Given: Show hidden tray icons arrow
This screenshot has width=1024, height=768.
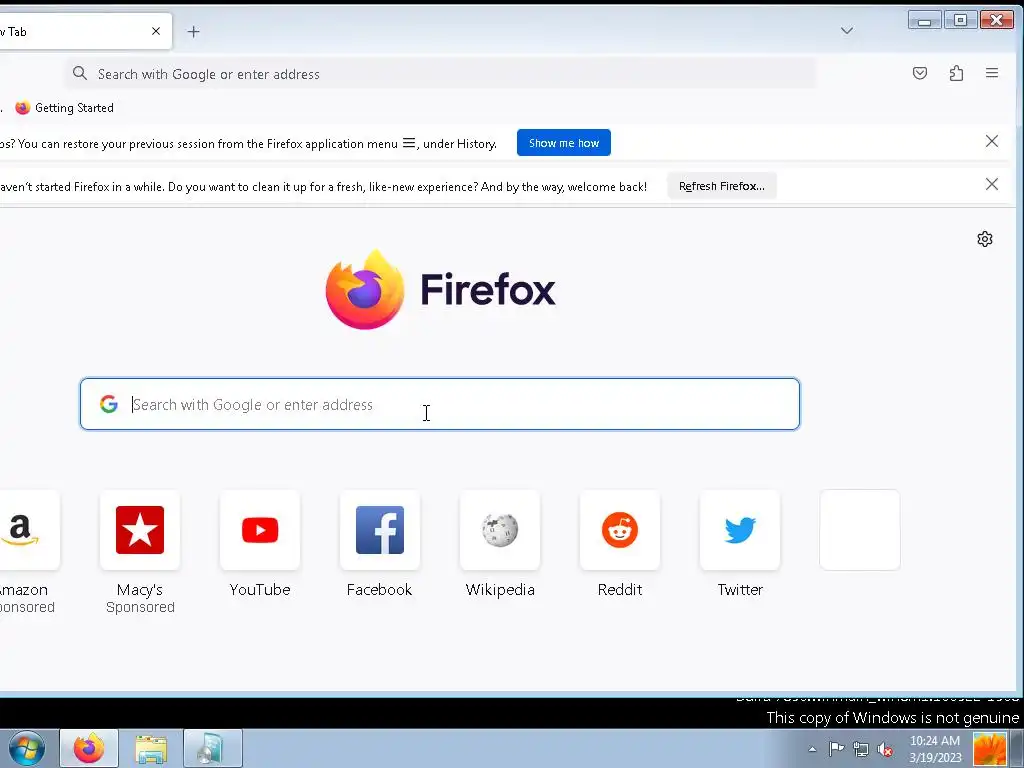Looking at the screenshot, I should click(x=812, y=749).
